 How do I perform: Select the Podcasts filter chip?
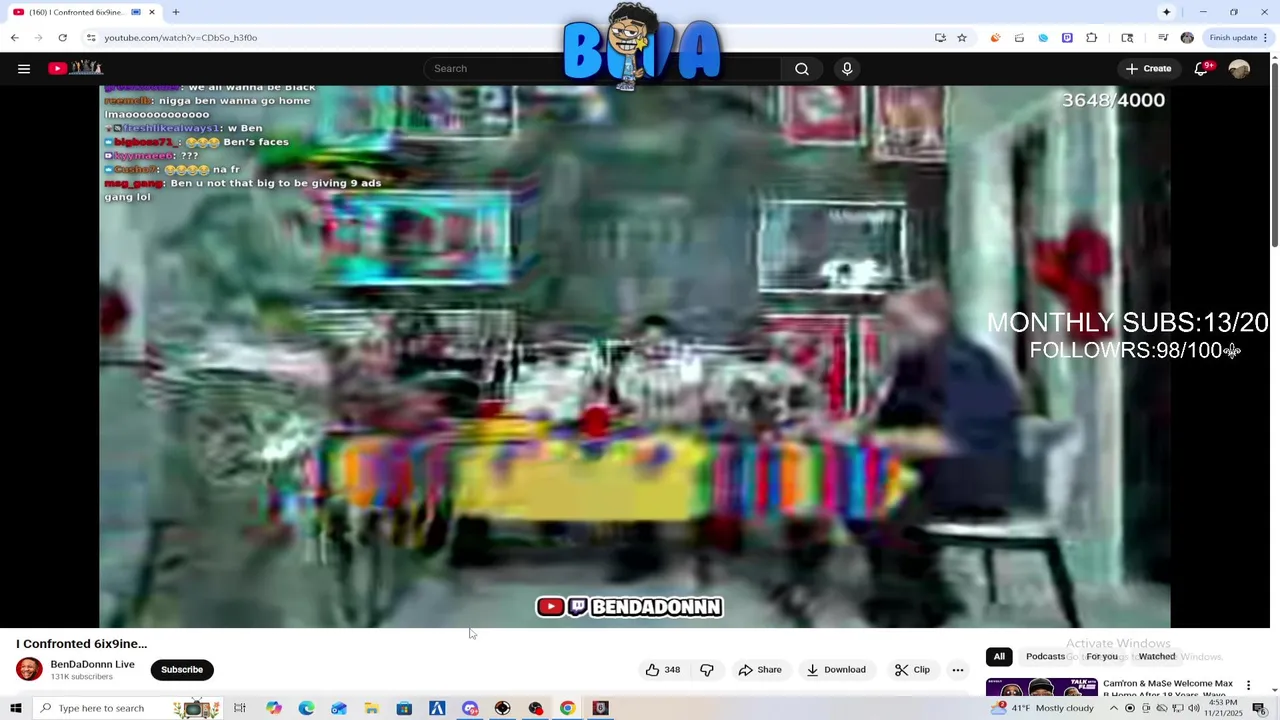1045,657
